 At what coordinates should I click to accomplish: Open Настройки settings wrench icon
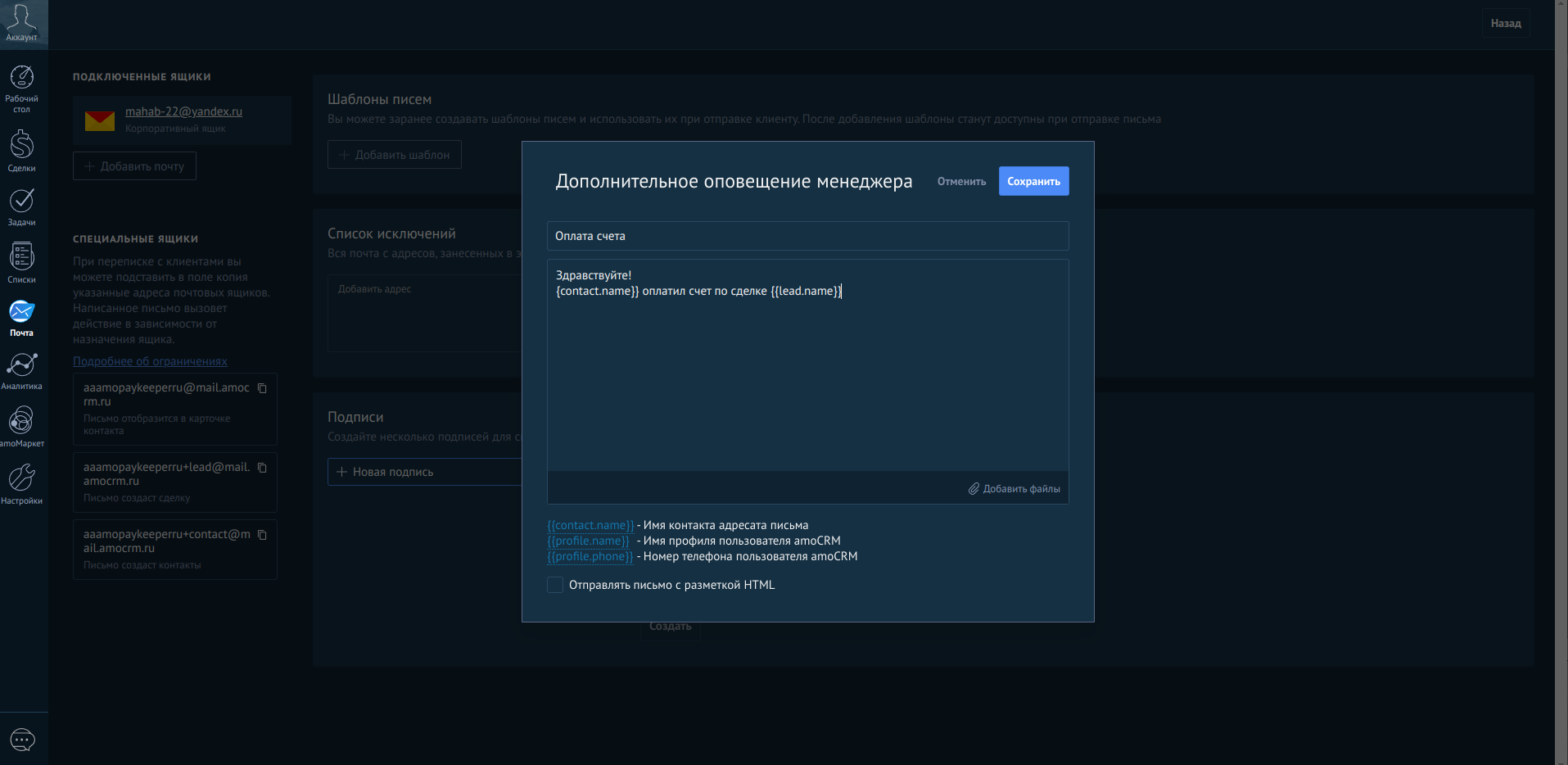click(x=21, y=478)
